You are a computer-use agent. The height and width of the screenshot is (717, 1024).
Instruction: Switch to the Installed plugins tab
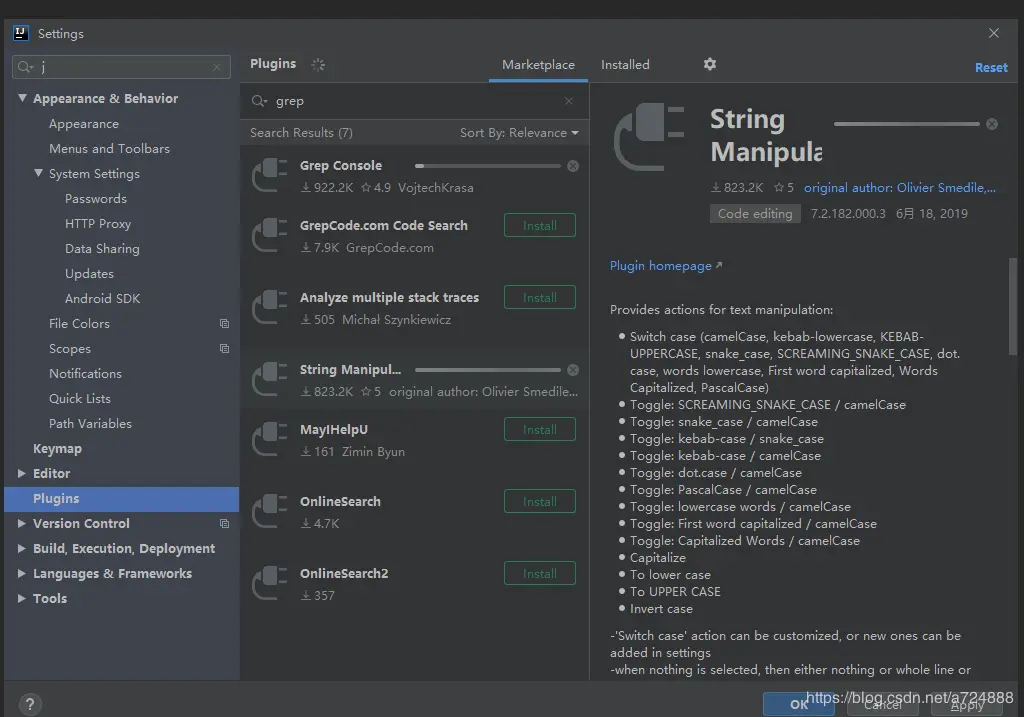tap(625, 65)
